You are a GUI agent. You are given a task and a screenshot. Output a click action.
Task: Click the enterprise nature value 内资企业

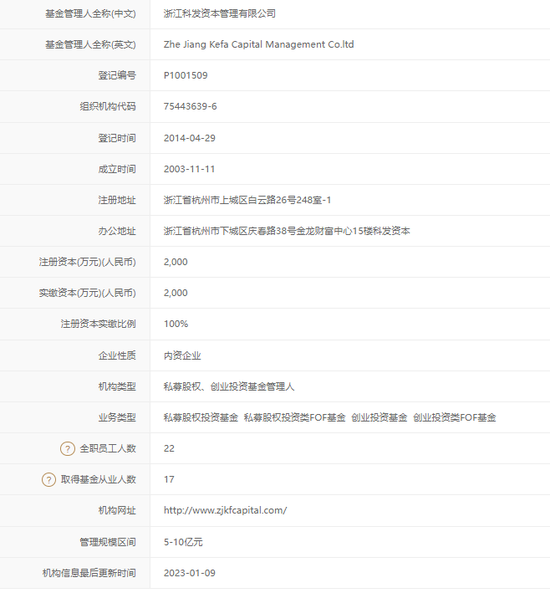(x=182, y=356)
